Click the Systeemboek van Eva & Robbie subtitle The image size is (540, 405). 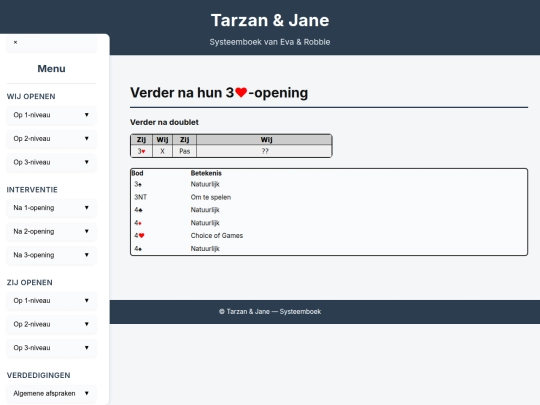(270, 42)
